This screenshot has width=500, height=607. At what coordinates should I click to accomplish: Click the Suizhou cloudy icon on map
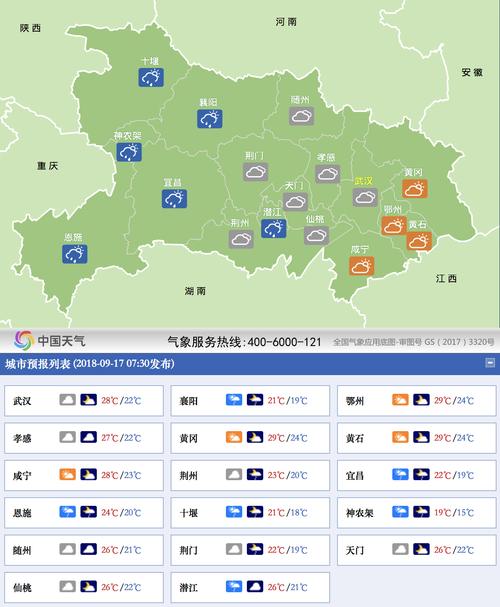pyautogui.click(x=301, y=116)
